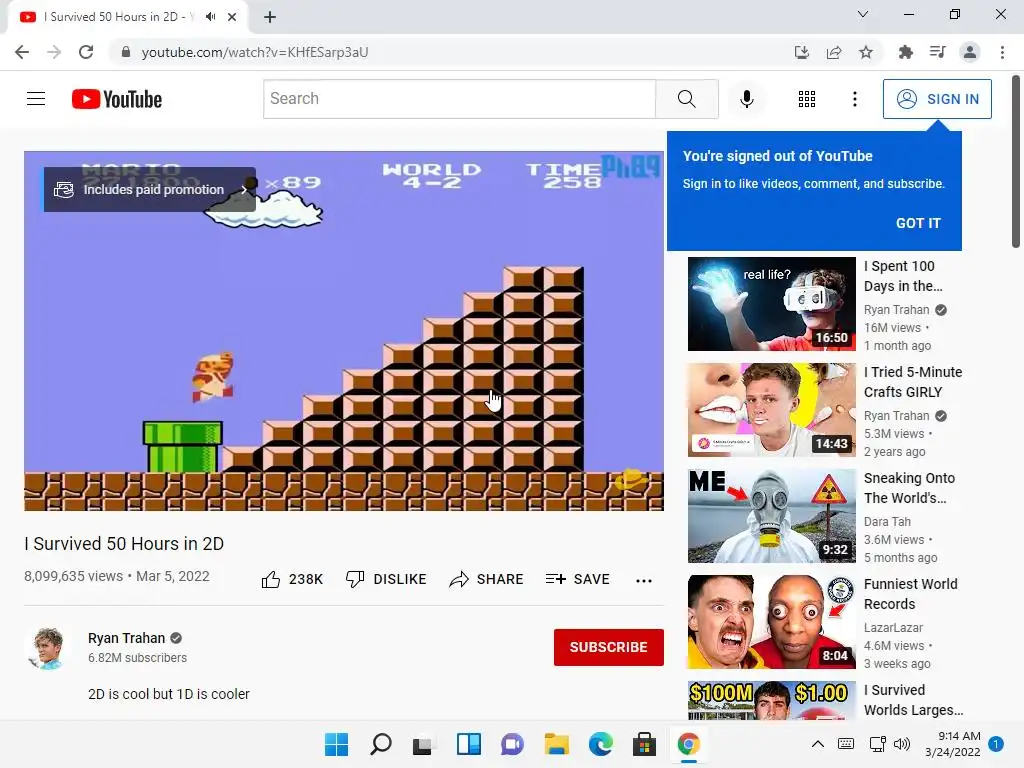Image resolution: width=1024 pixels, height=768 pixels.
Task: Click the '8,099,635 views' text
Action: click(x=73, y=576)
